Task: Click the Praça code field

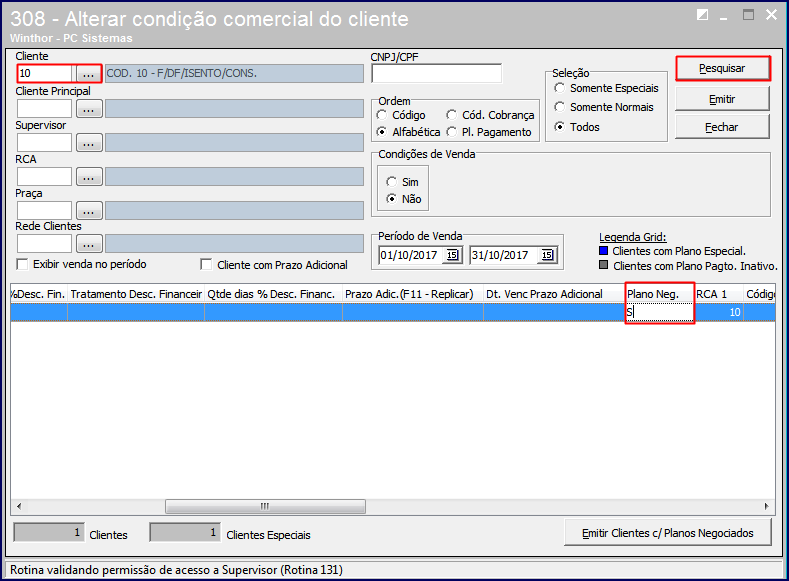Action: (x=45, y=211)
